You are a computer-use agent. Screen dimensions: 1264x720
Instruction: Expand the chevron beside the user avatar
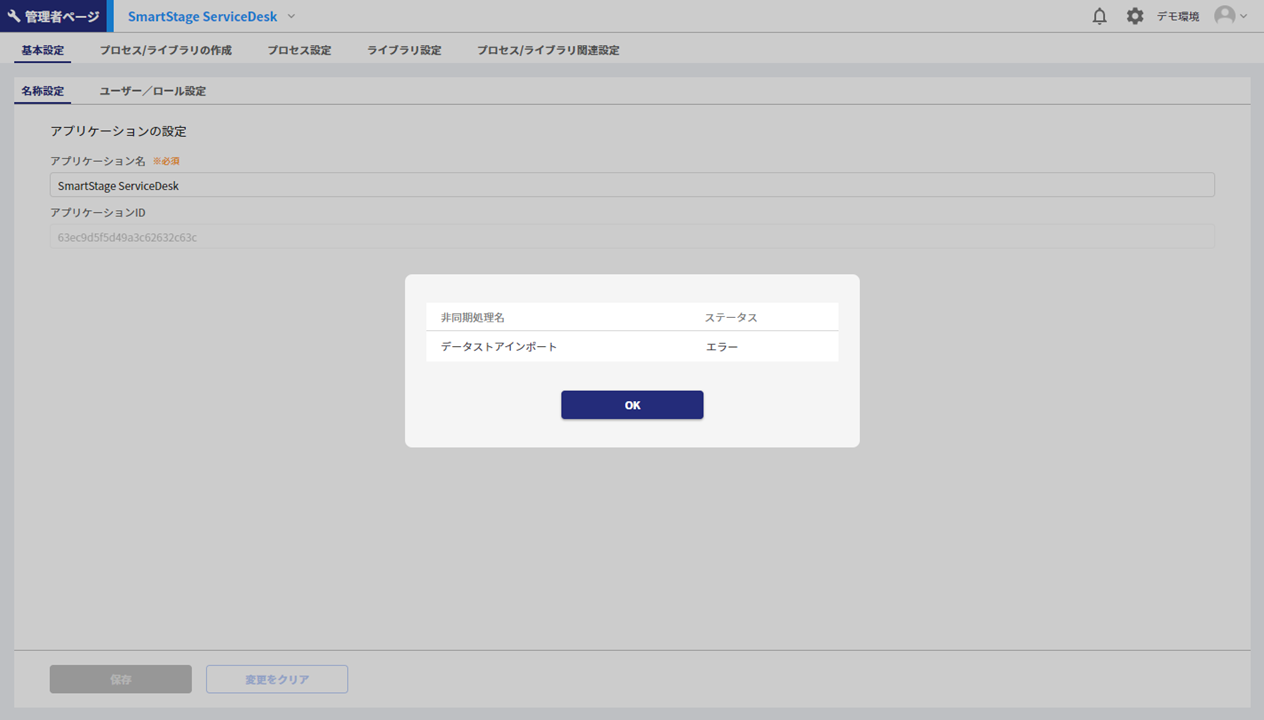pyautogui.click(x=1243, y=17)
